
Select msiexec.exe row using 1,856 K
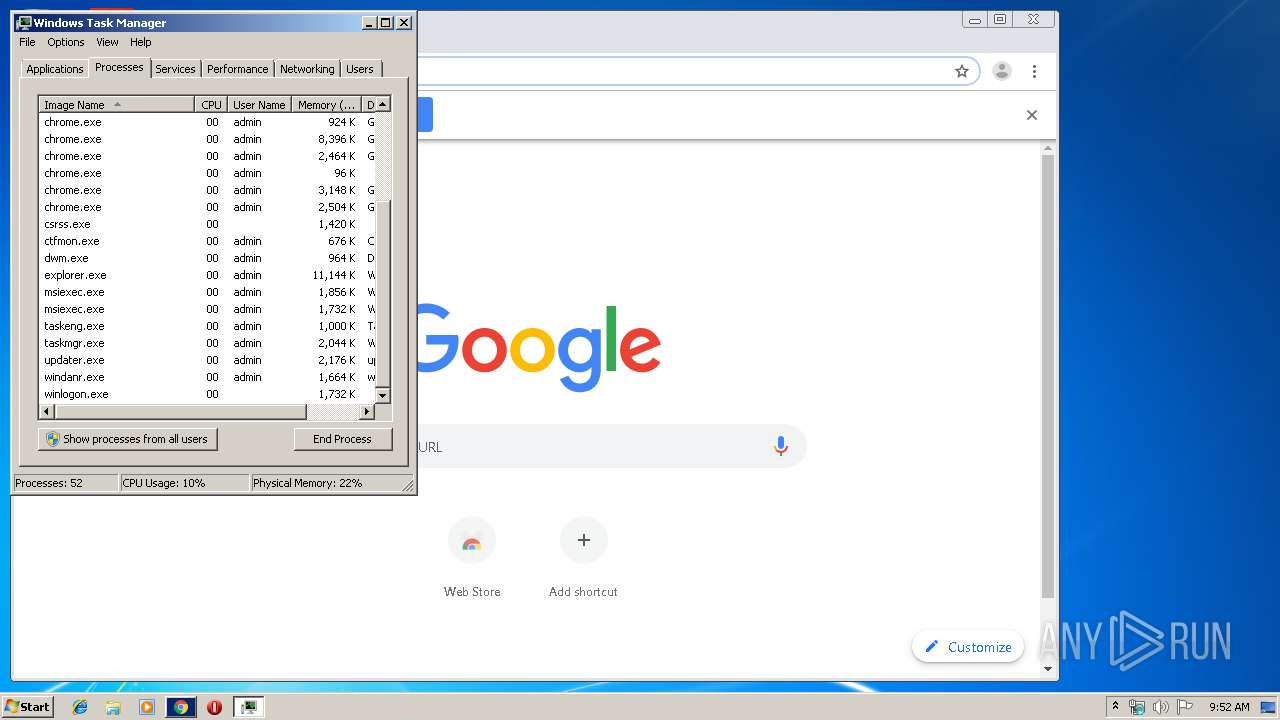(207, 292)
